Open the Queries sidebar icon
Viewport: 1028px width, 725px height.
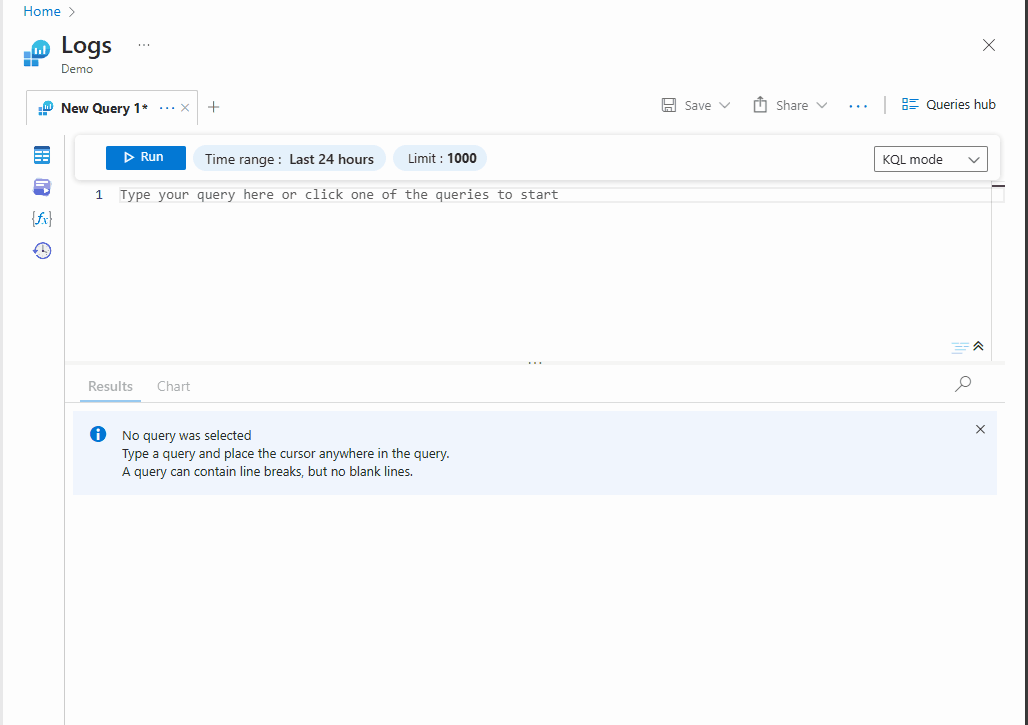coord(42,187)
